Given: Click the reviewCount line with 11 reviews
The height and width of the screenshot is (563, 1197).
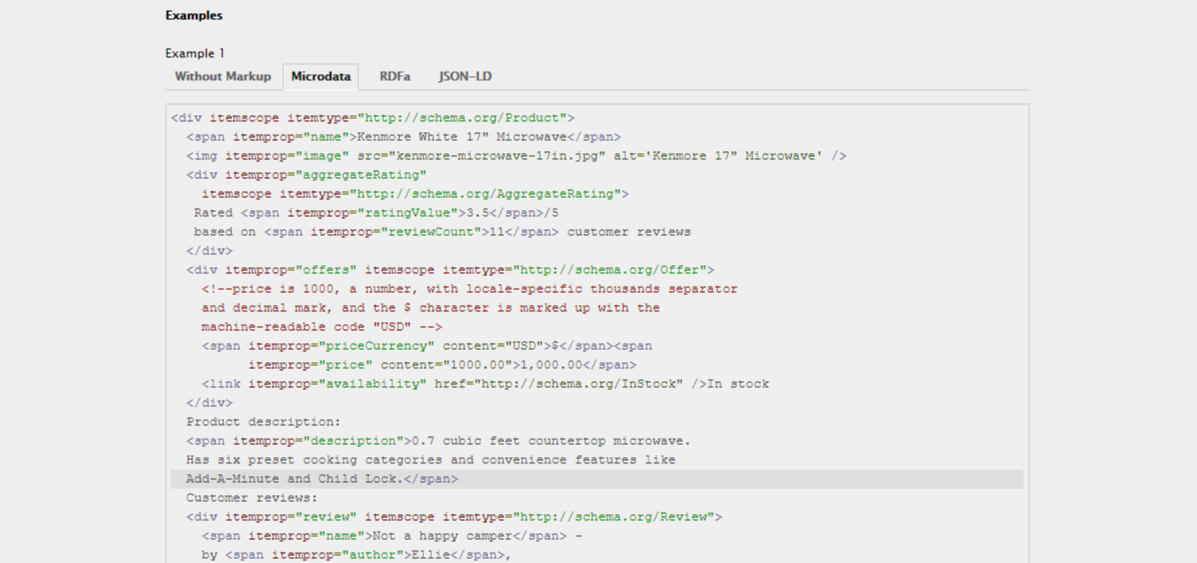Looking at the screenshot, I should 441,232.
